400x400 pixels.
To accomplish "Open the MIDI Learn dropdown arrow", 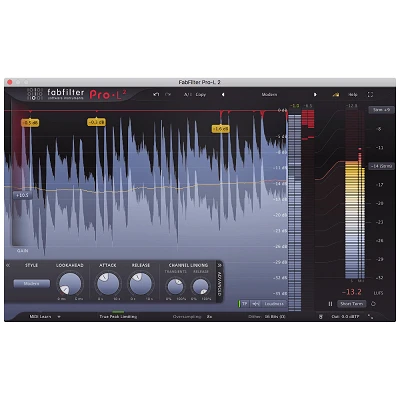I will tap(59, 316).
